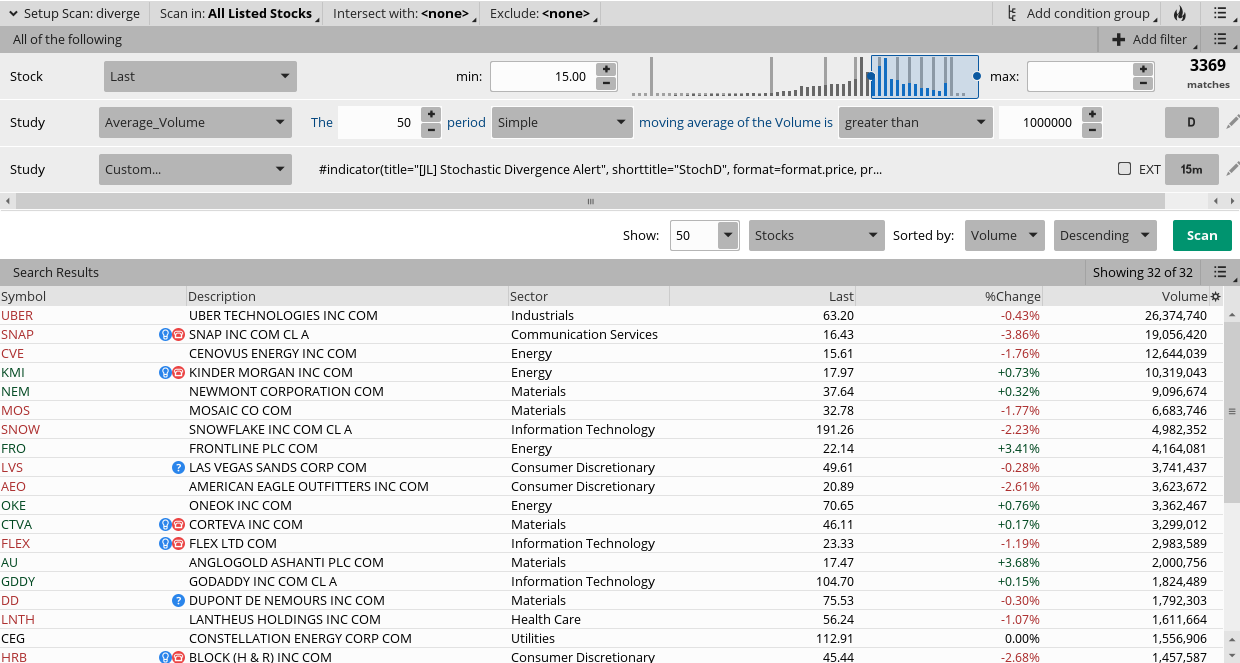Screen dimensions: 1240x663
Task: Enable the EXT extended hours checkbox
Action: click(x=1124, y=169)
